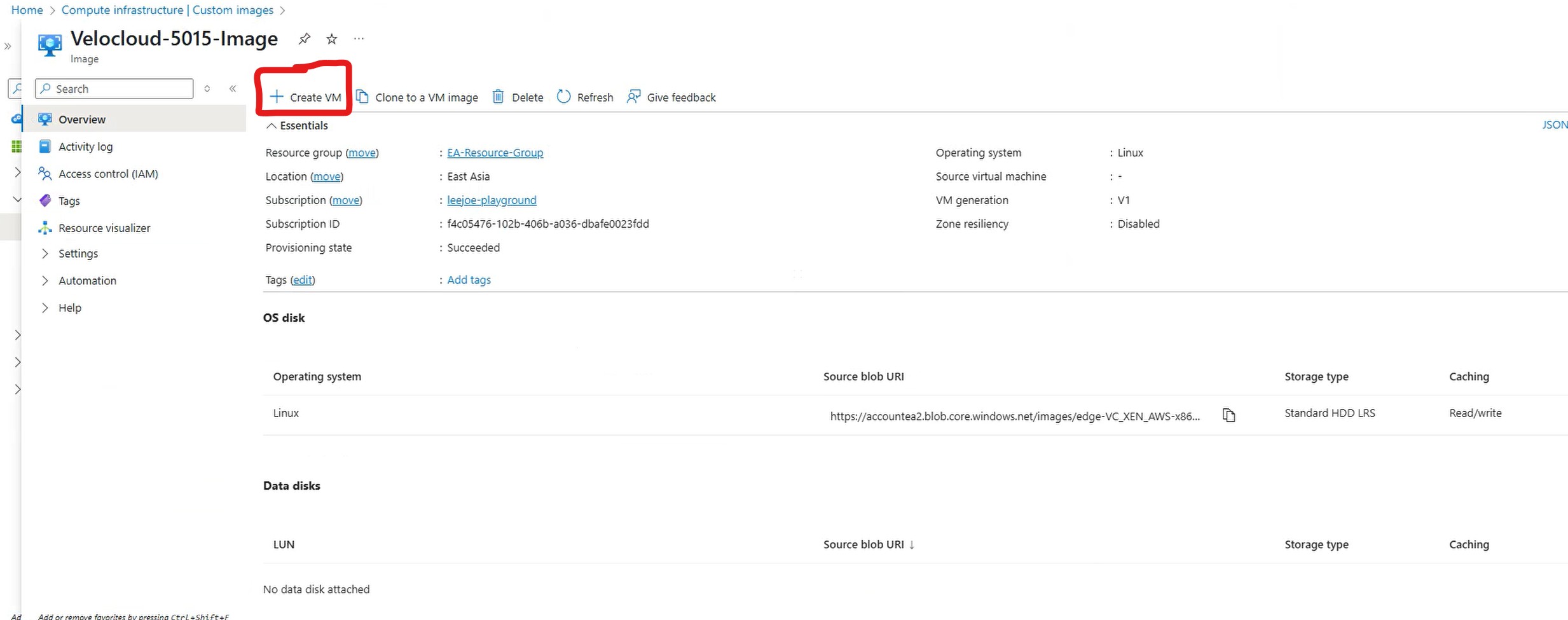Expand the portal menu double arrow
Viewport: 1568px width, 620px height.
pyautogui.click(x=8, y=46)
